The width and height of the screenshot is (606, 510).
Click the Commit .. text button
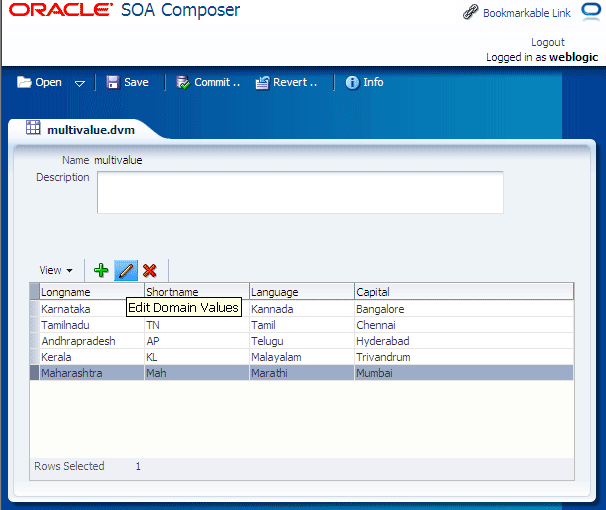tap(217, 82)
